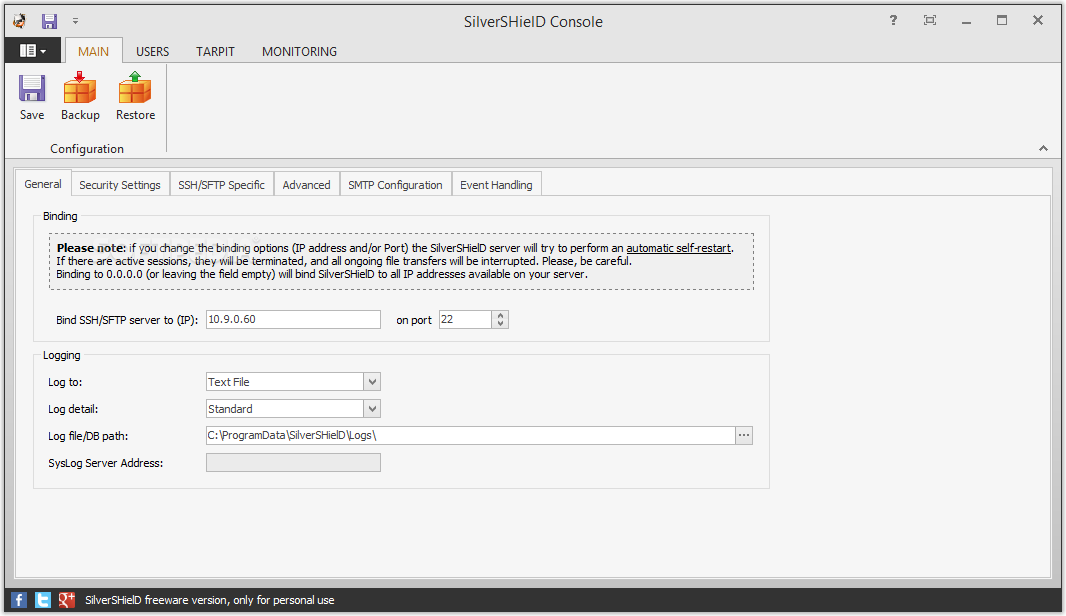Collapse the ribbon with the chevron

click(x=1043, y=148)
